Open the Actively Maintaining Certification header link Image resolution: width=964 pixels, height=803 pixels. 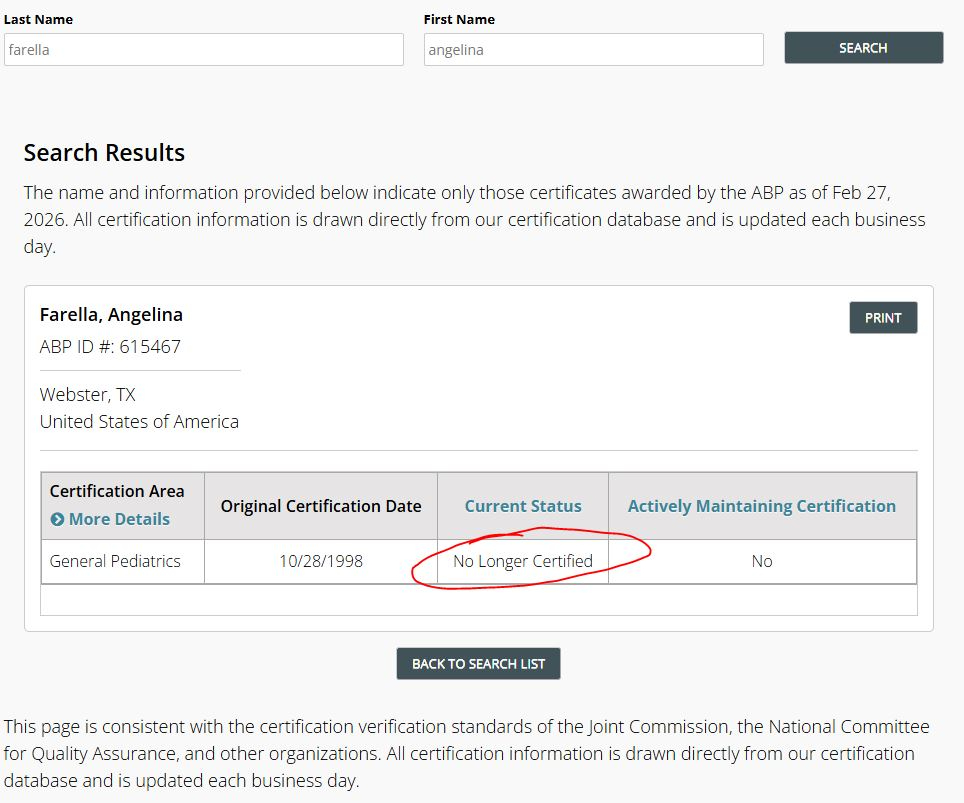coord(761,506)
